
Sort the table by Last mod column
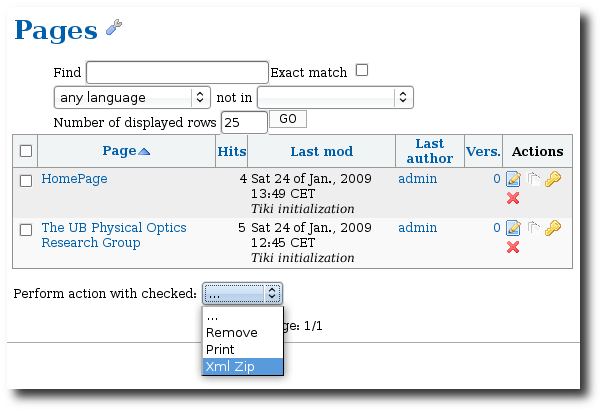321,151
